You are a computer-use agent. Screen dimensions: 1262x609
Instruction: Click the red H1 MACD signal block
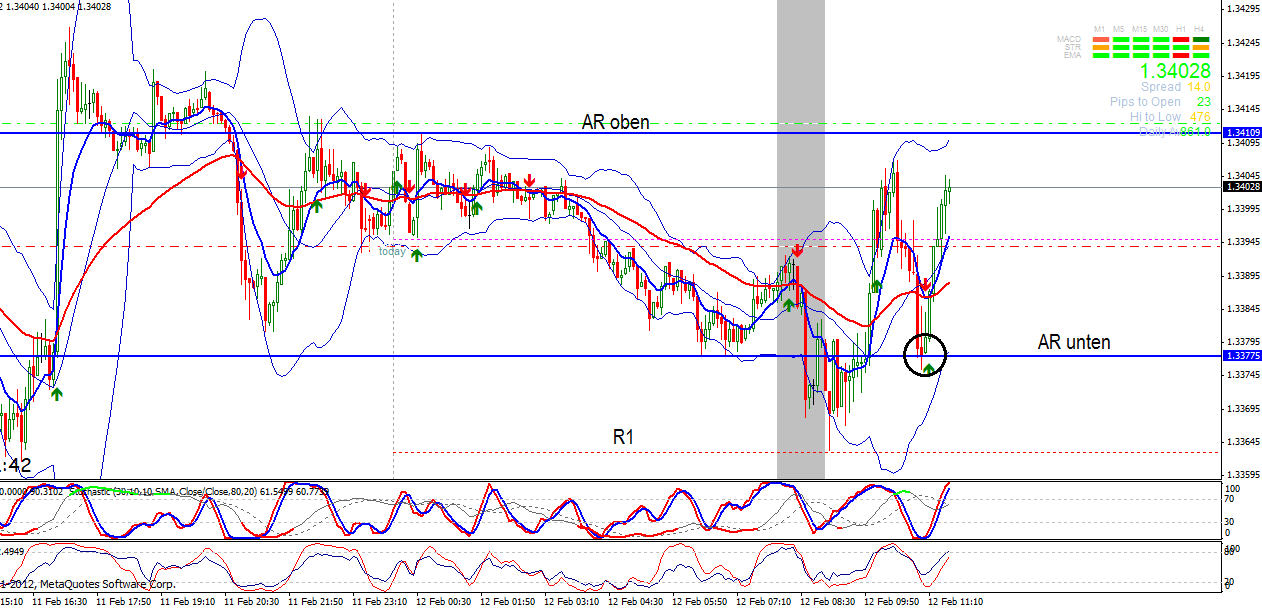(x=1181, y=39)
